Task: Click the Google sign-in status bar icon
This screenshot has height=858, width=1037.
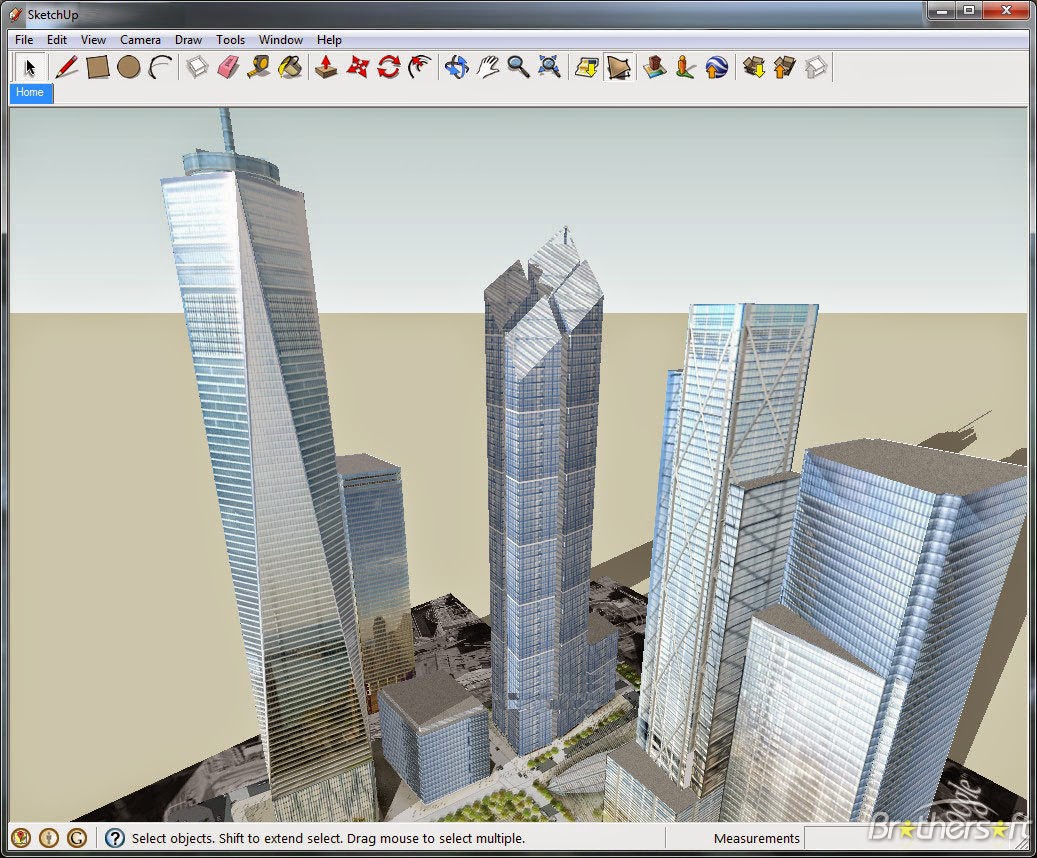Action: tap(77, 838)
